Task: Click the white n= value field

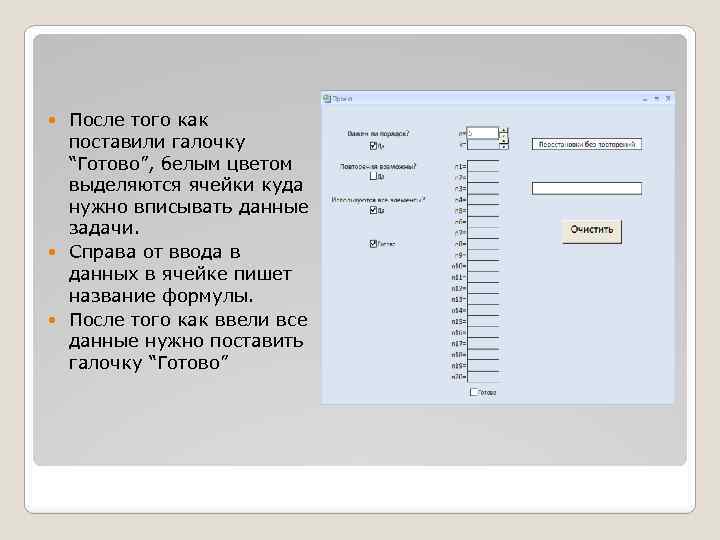Action: [x=483, y=133]
